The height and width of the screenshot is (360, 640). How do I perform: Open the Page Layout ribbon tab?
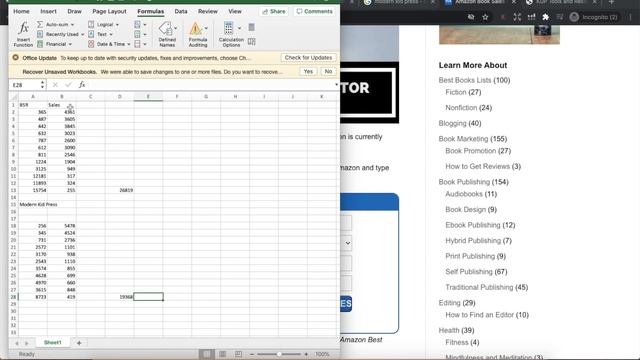coord(109,11)
